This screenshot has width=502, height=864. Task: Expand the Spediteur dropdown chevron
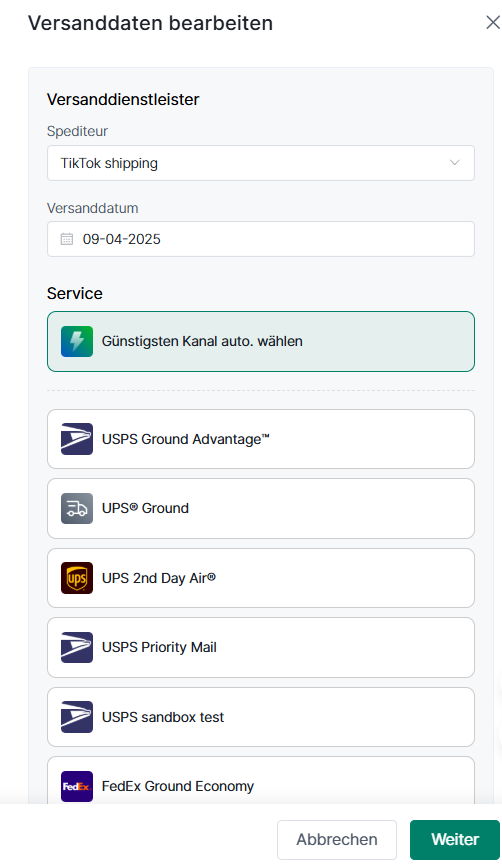(455, 163)
